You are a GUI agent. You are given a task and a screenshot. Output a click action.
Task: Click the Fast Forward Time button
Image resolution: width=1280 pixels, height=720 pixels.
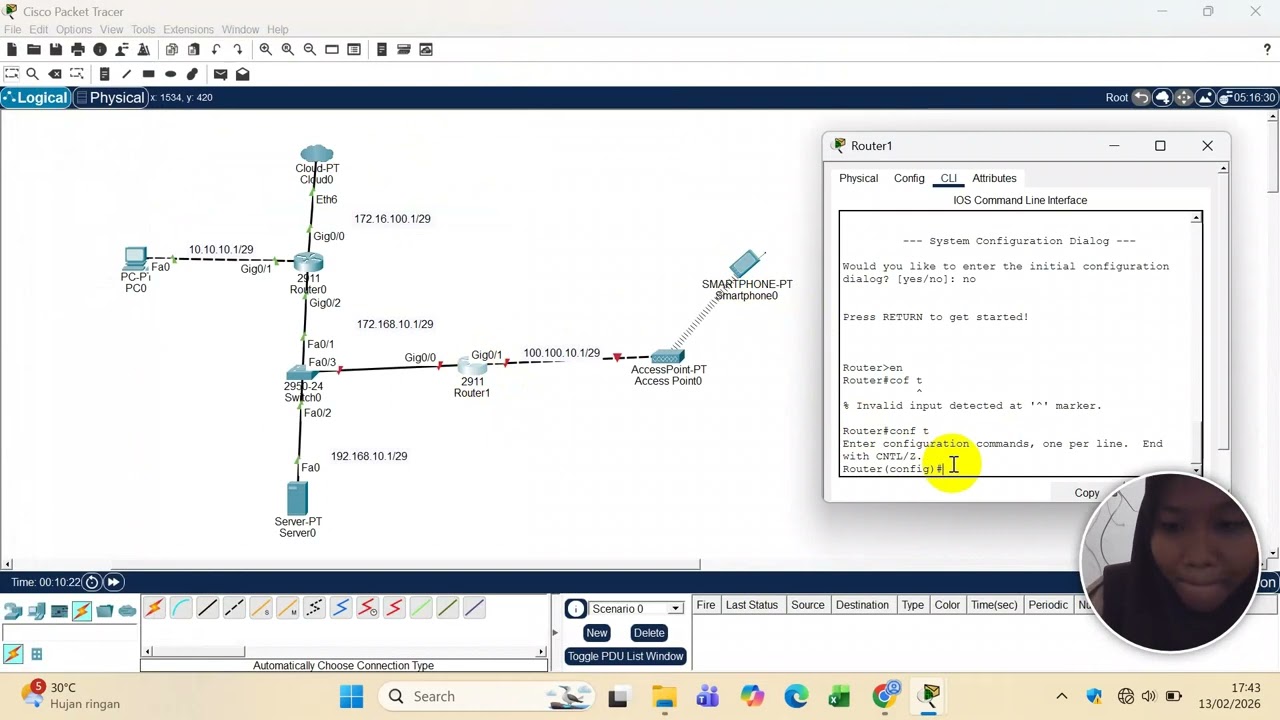pyautogui.click(x=113, y=582)
